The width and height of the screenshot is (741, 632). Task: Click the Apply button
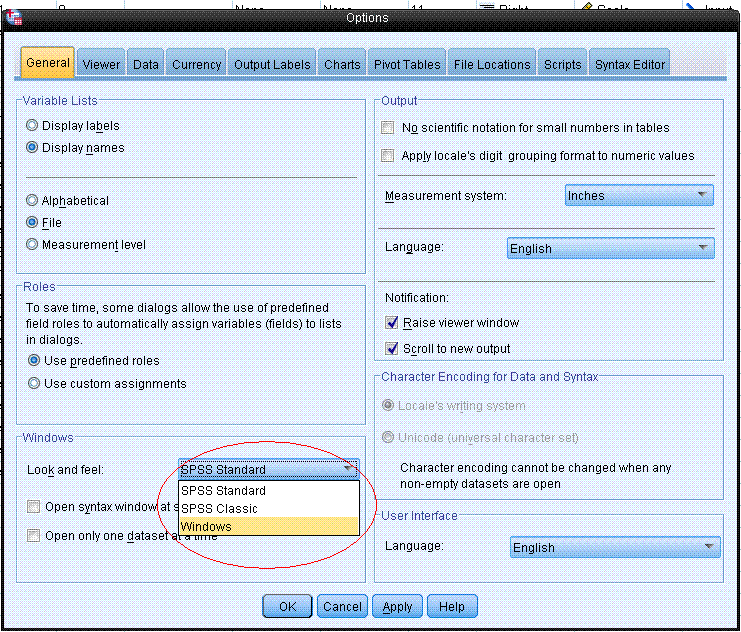pyautogui.click(x=397, y=607)
